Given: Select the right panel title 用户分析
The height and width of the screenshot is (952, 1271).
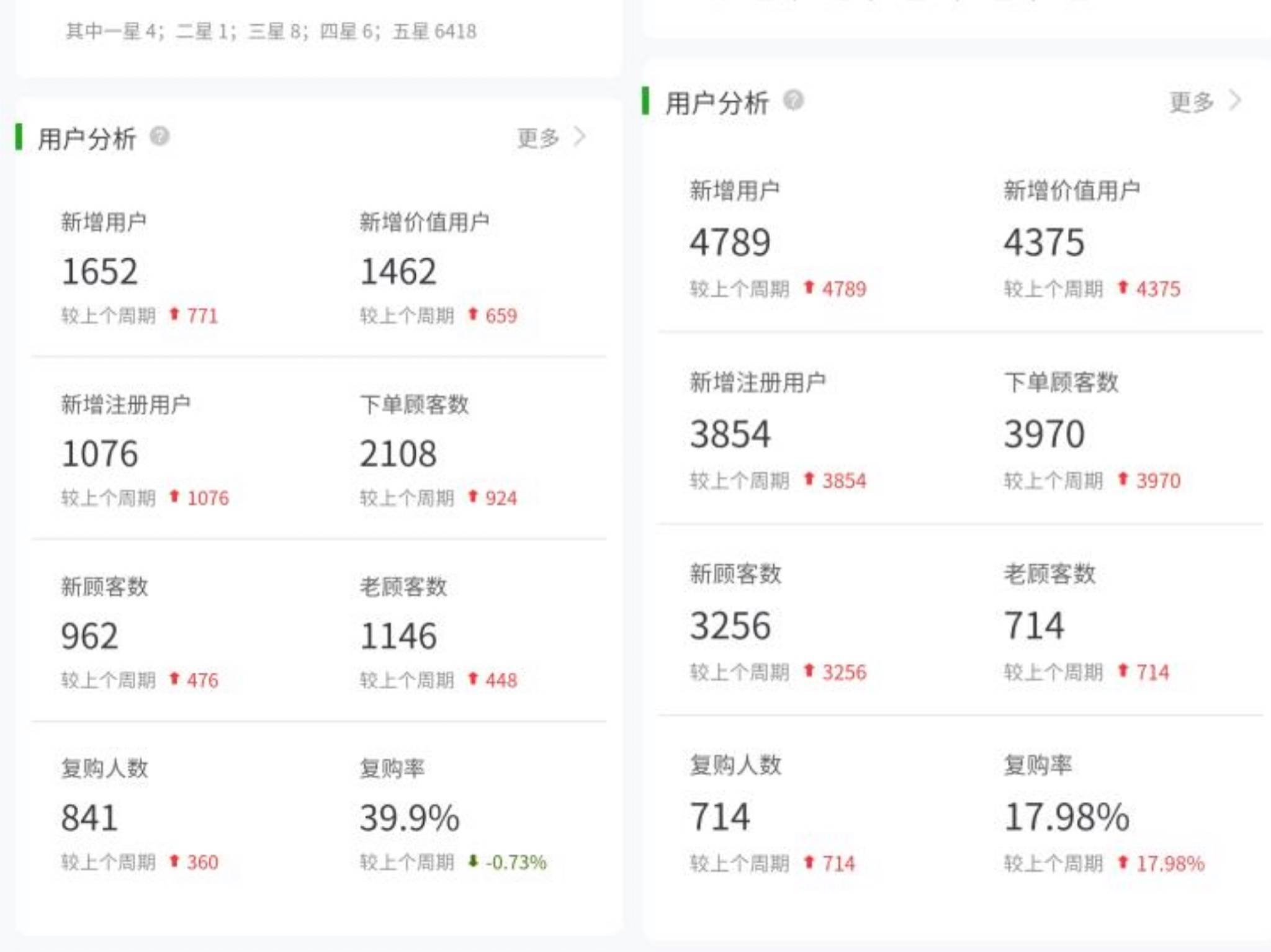Looking at the screenshot, I should (x=717, y=102).
